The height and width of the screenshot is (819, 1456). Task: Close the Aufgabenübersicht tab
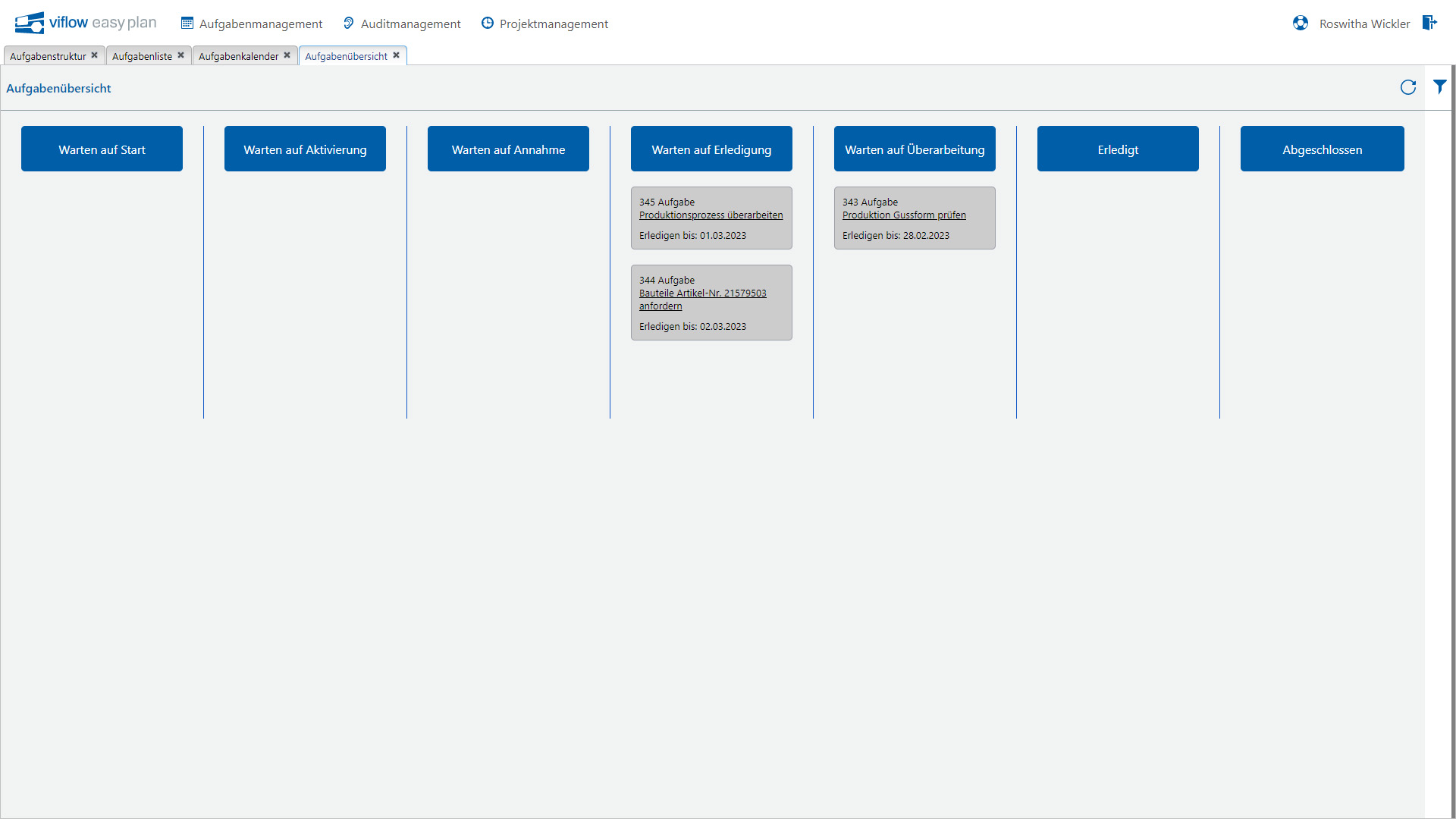point(397,55)
